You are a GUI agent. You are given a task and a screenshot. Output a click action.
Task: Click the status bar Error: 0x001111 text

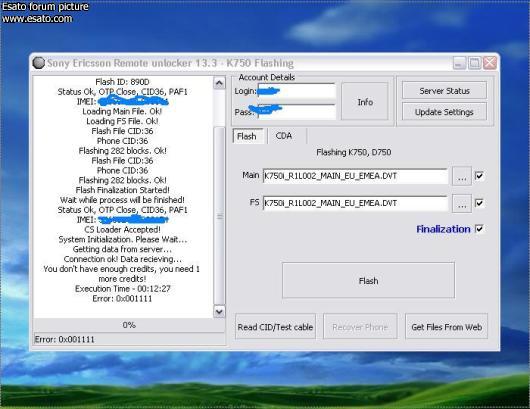tap(65, 339)
